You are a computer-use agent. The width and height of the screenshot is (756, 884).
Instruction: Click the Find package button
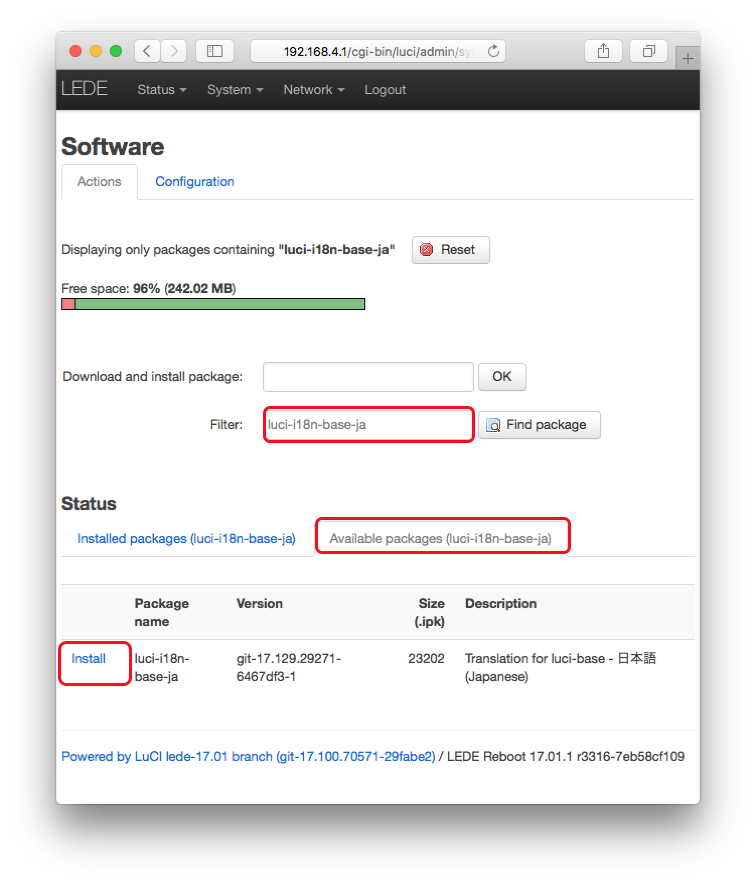(x=539, y=425)
